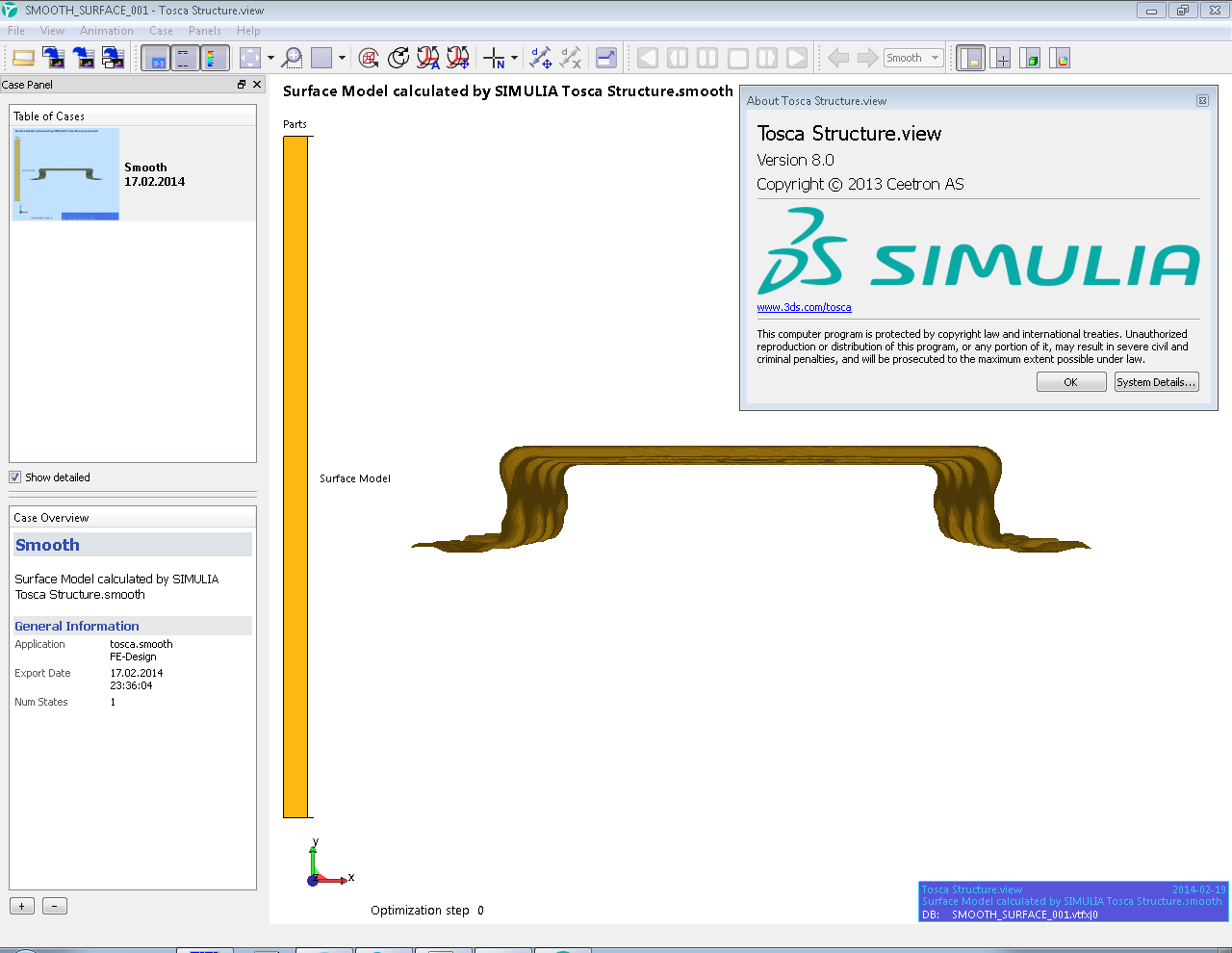
Task: Click the play backward animation button
Action: (x=648, y=58)
